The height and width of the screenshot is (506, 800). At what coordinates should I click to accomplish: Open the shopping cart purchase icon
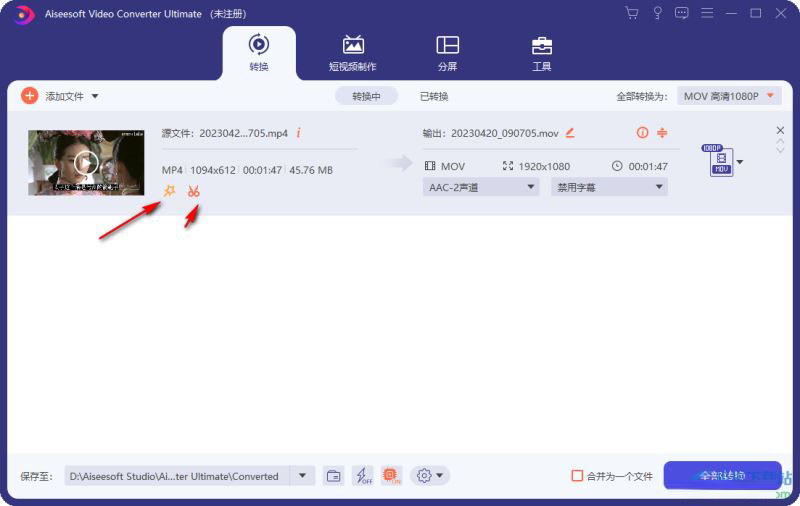[632, 13]
